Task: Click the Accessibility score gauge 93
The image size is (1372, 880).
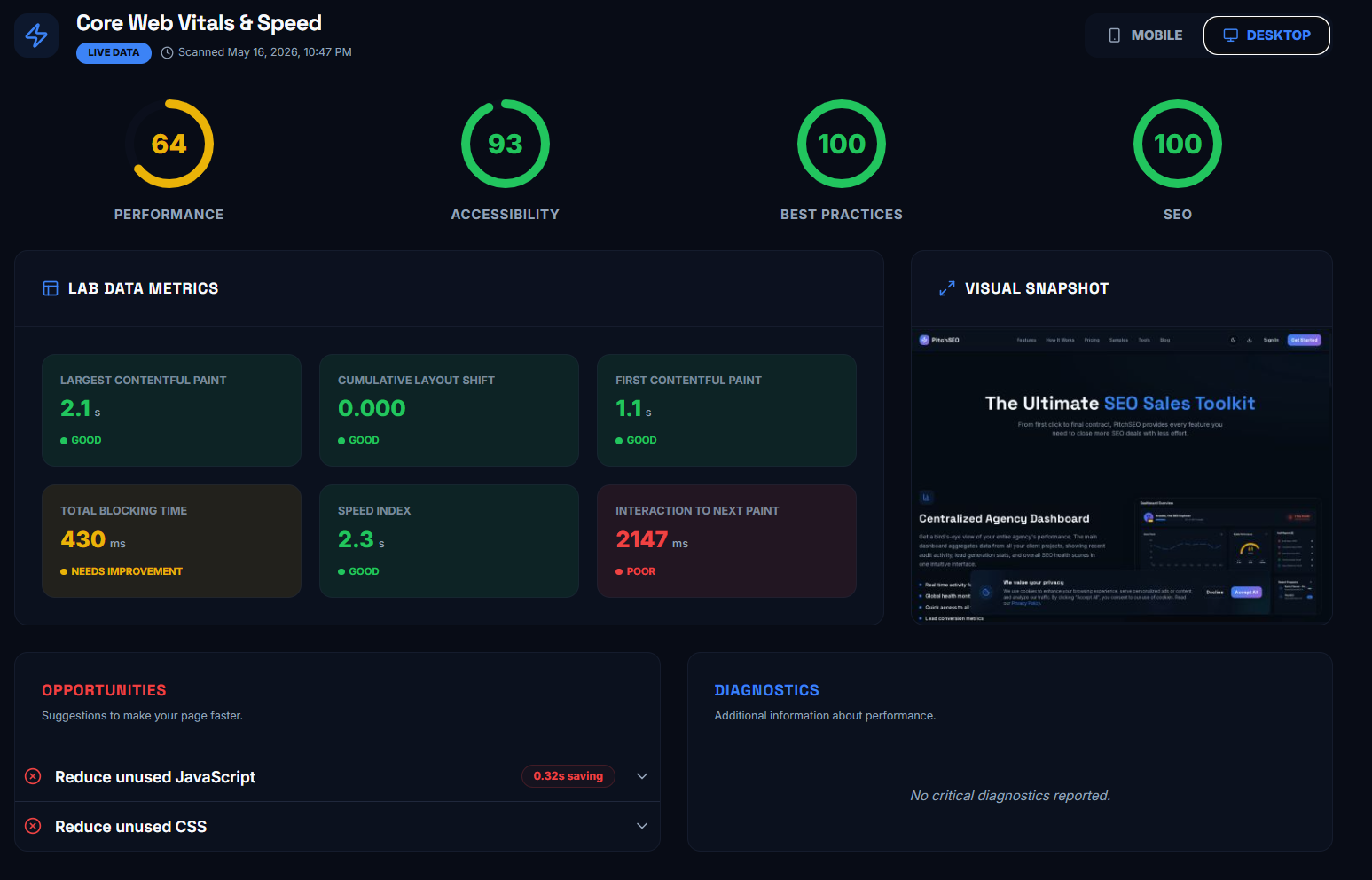Action: click(x=506, y=144)
